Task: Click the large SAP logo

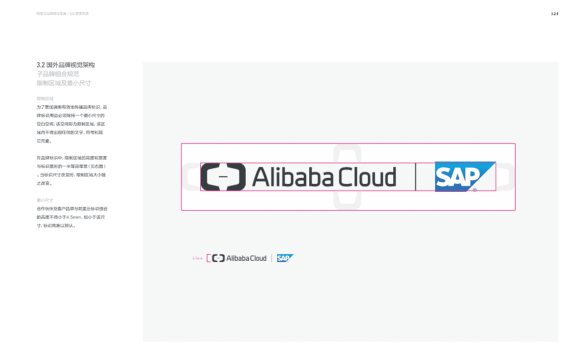Action: [x=465, y=177]
